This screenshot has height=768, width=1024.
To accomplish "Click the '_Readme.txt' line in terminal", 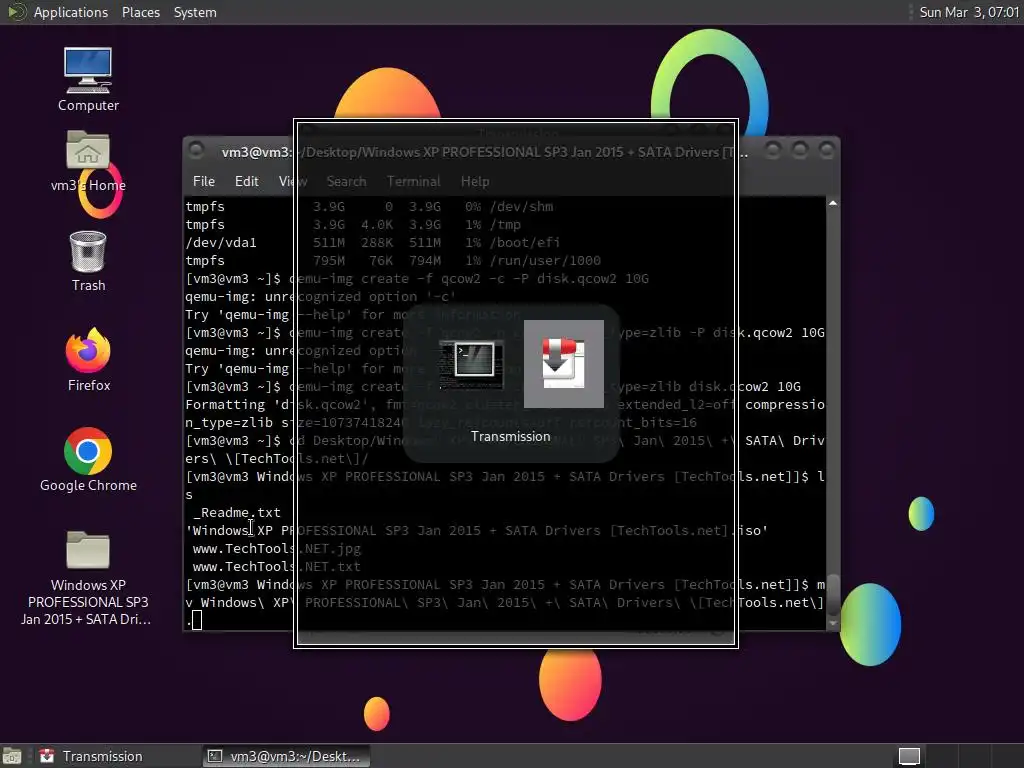I will pos(236,513).
